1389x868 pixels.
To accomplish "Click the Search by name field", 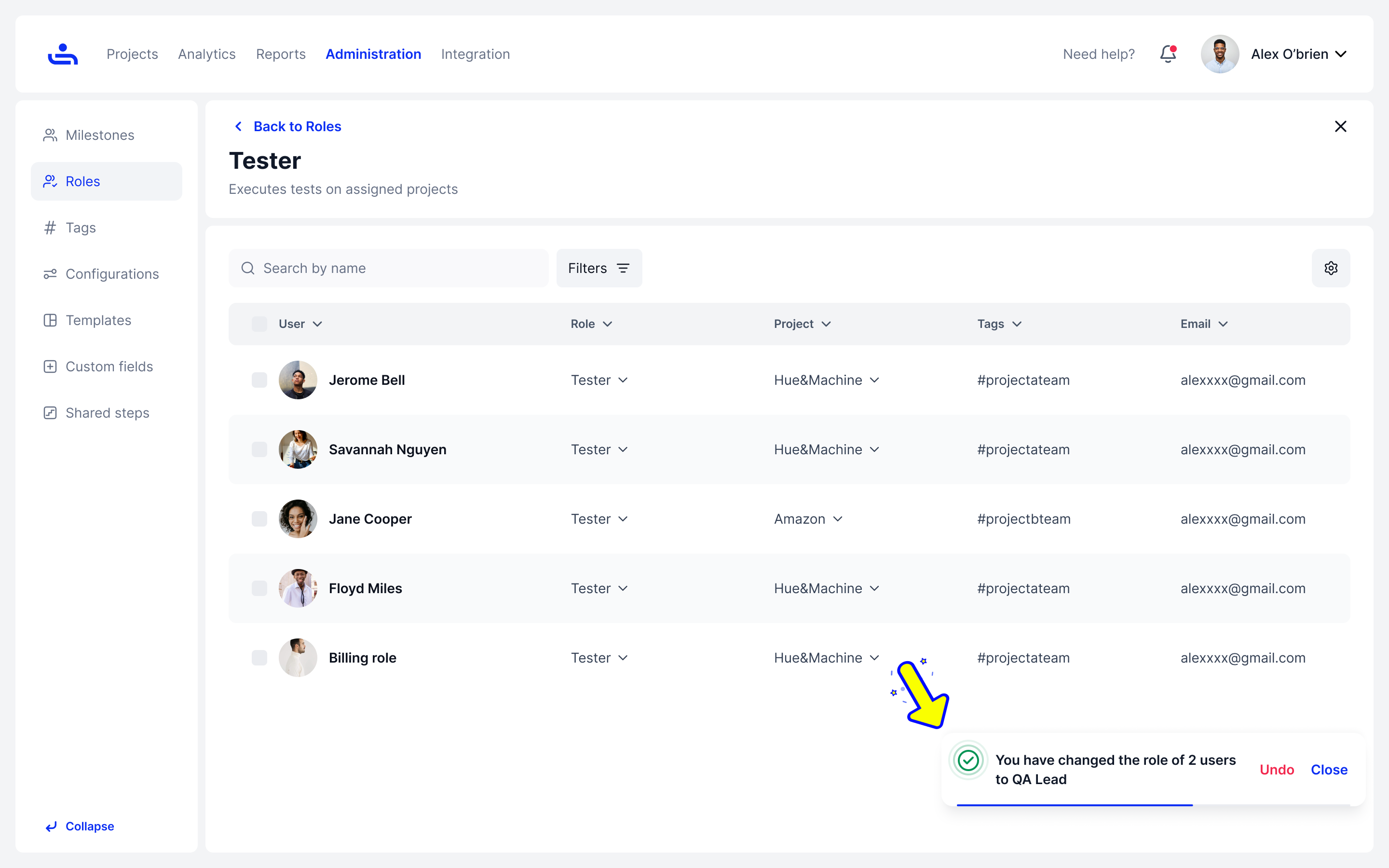I will (396, 268).
